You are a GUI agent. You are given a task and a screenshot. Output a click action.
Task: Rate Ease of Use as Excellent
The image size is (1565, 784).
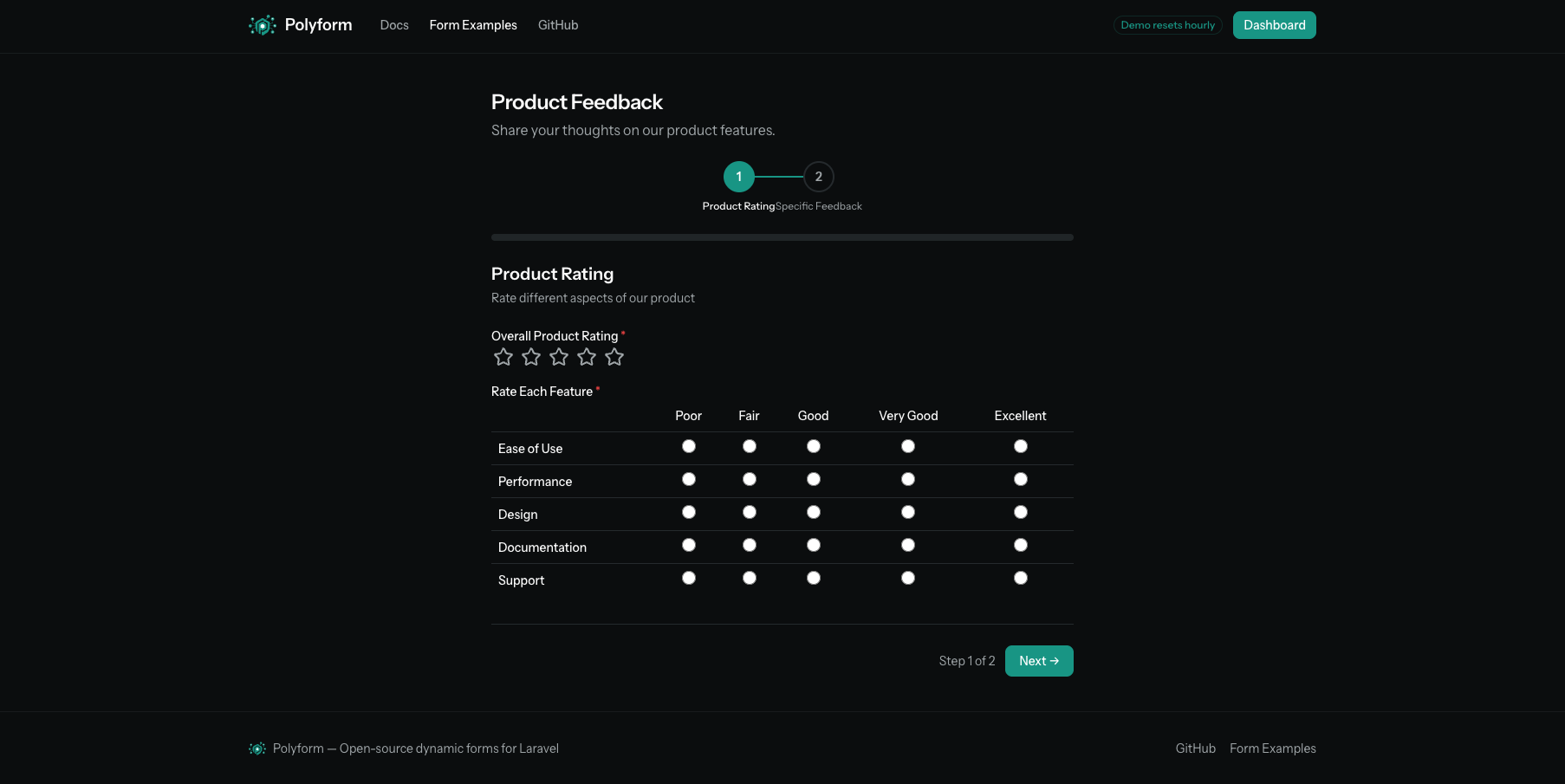coord(1020,445)
